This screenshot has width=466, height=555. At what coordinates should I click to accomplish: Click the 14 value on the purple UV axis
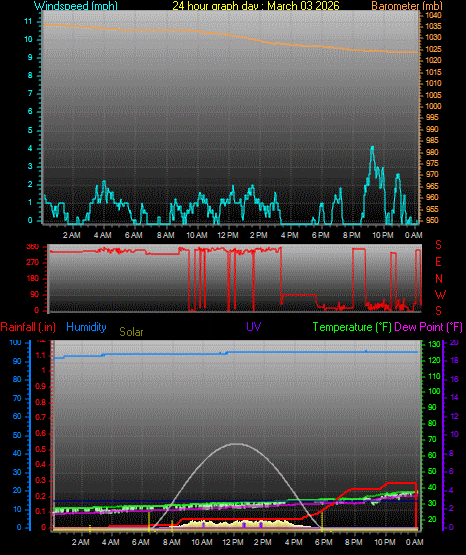pyautogui.click(x=454, y=397)
